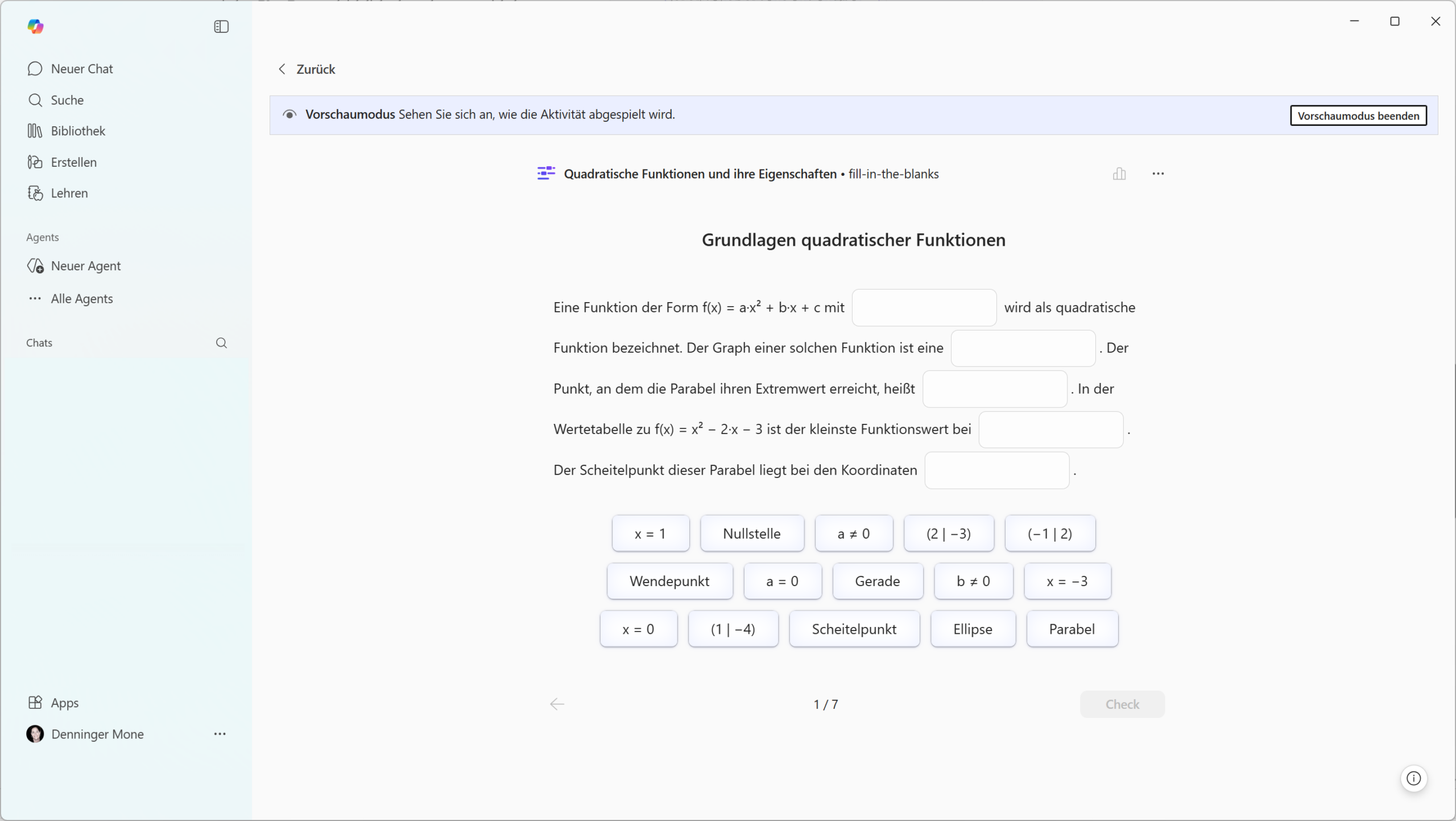This screenshot has width=1456, height=821.
Task: Go to previous question arrow
Action: [557, 704]
